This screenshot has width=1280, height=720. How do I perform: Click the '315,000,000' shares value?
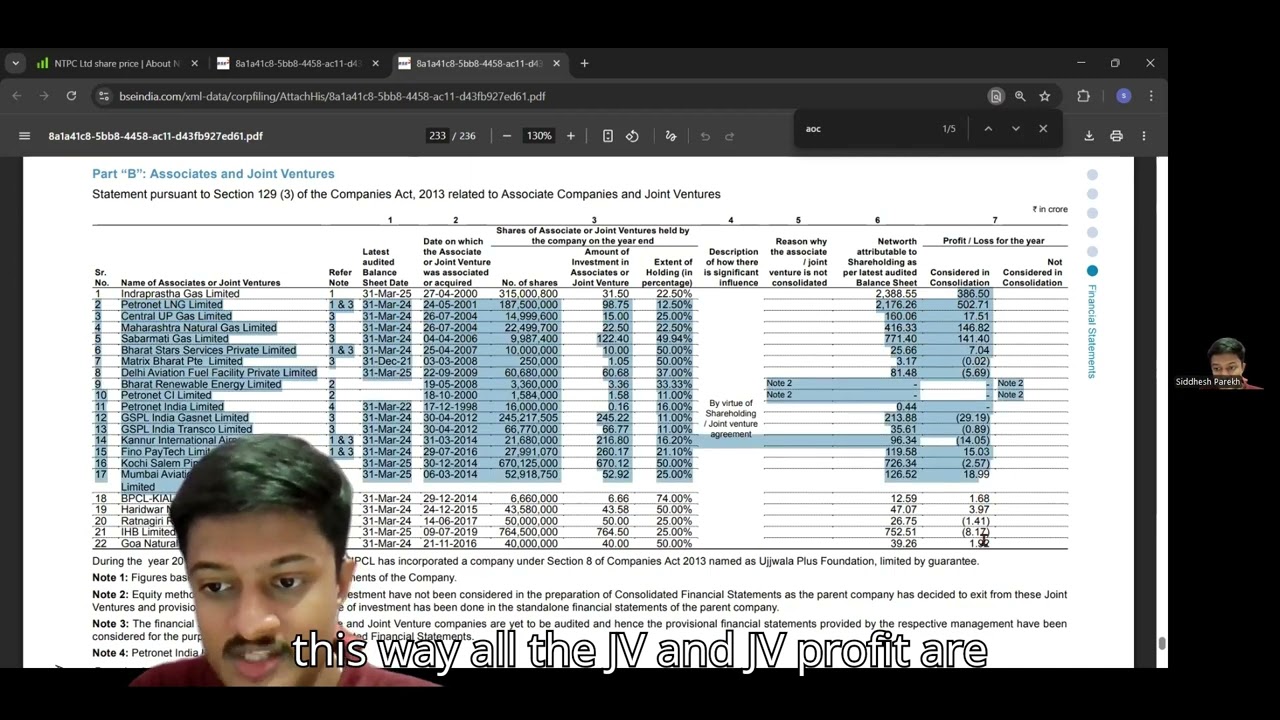[528, 294]
